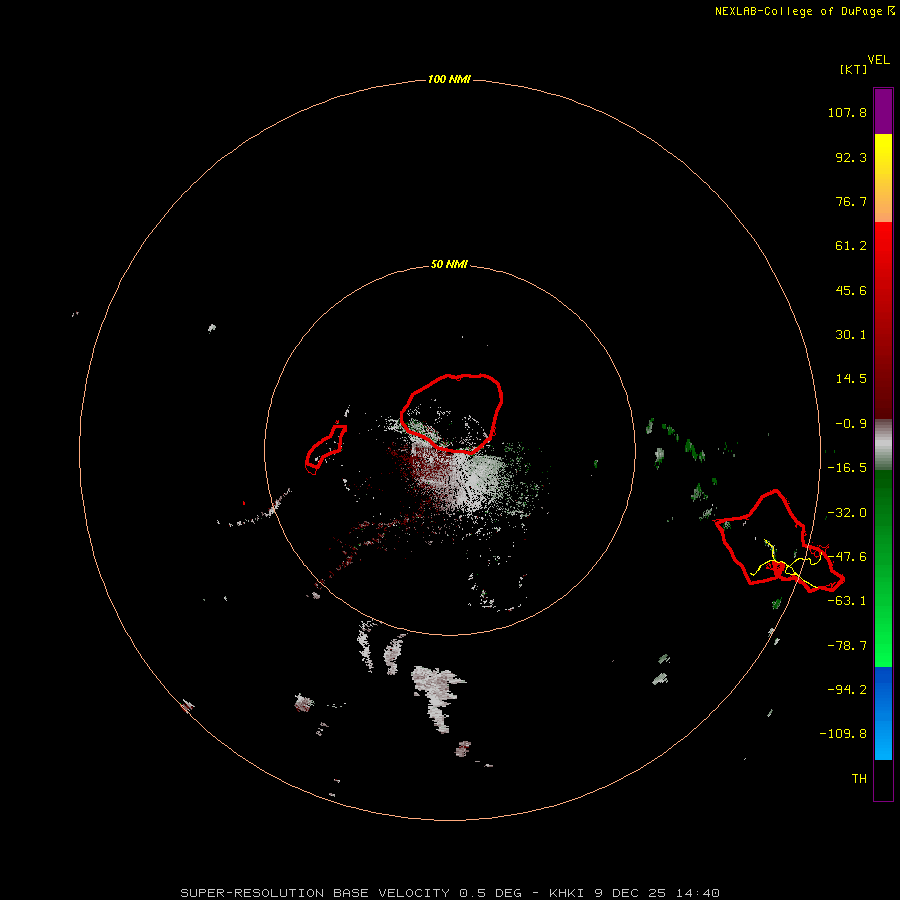Viewport: 900px width, 900px height.
Task: Click the VEL legend title
Action: point(878,60)
